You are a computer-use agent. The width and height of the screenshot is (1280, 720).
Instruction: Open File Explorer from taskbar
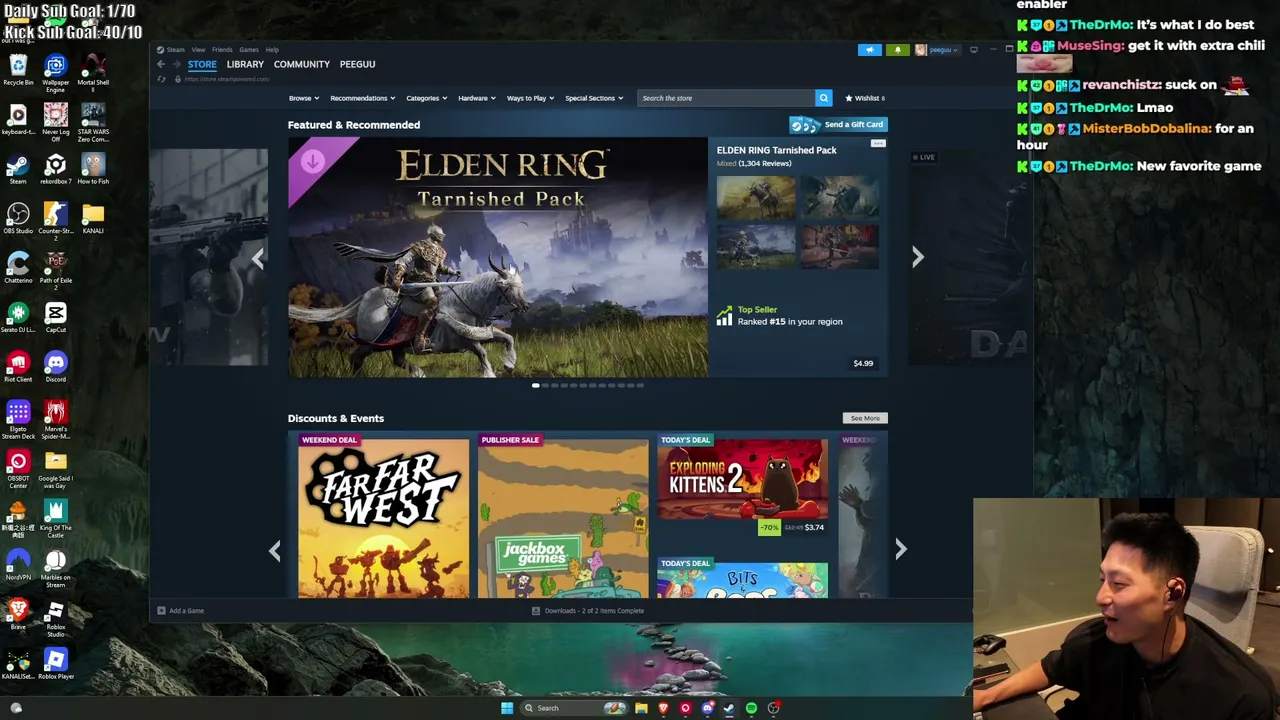[641, 708]
